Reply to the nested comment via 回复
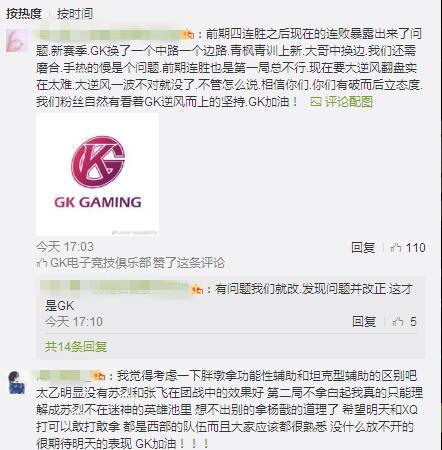Screen dimensions: 442x450 [364, 322]
